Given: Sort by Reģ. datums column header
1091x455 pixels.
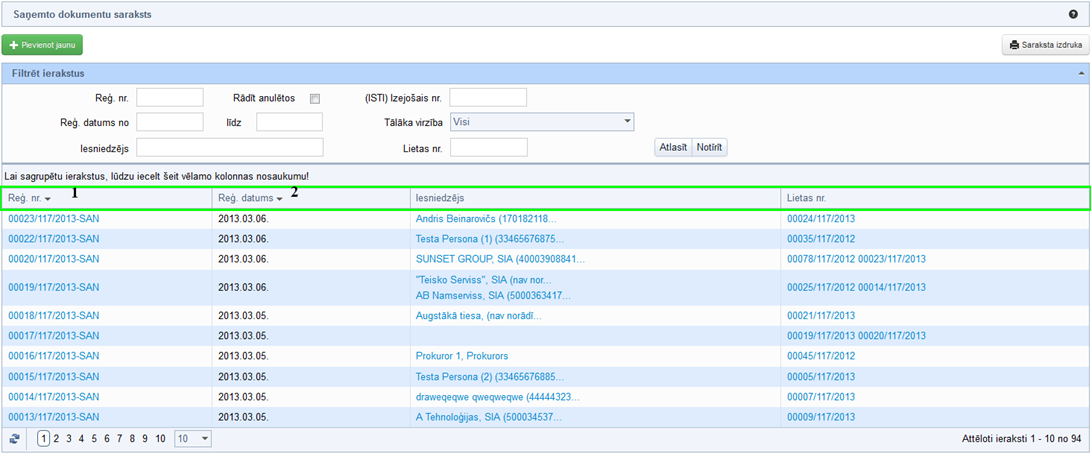Looking at the screenshot, I should [250, 198].
